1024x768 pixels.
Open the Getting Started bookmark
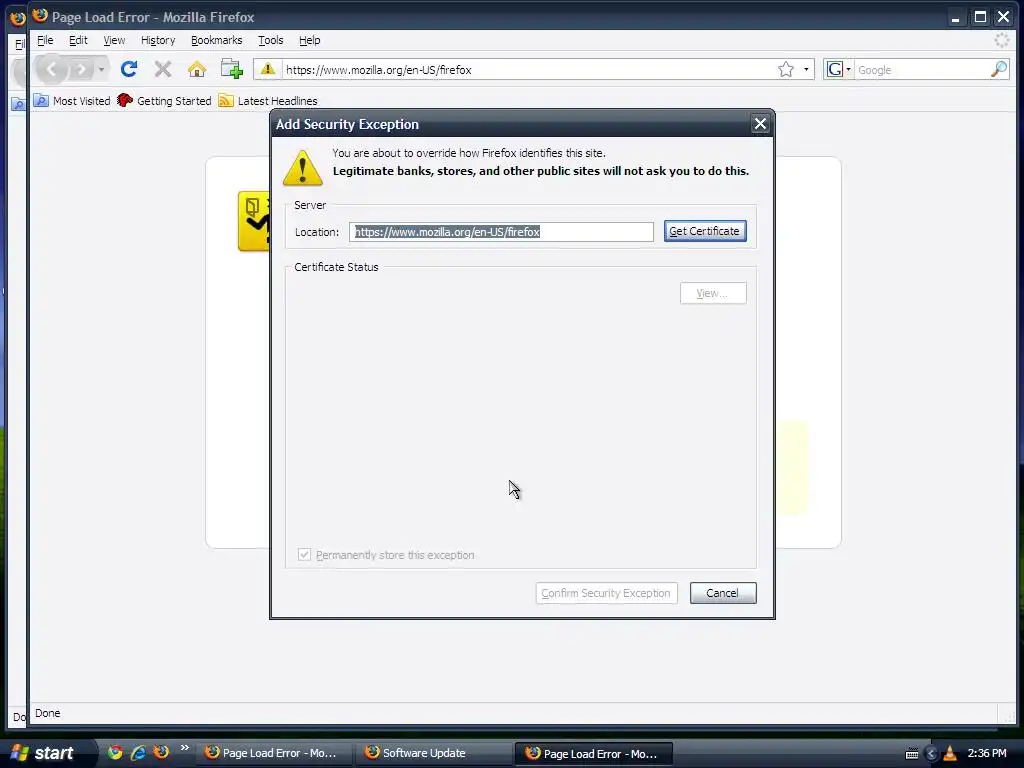[164, 101]
